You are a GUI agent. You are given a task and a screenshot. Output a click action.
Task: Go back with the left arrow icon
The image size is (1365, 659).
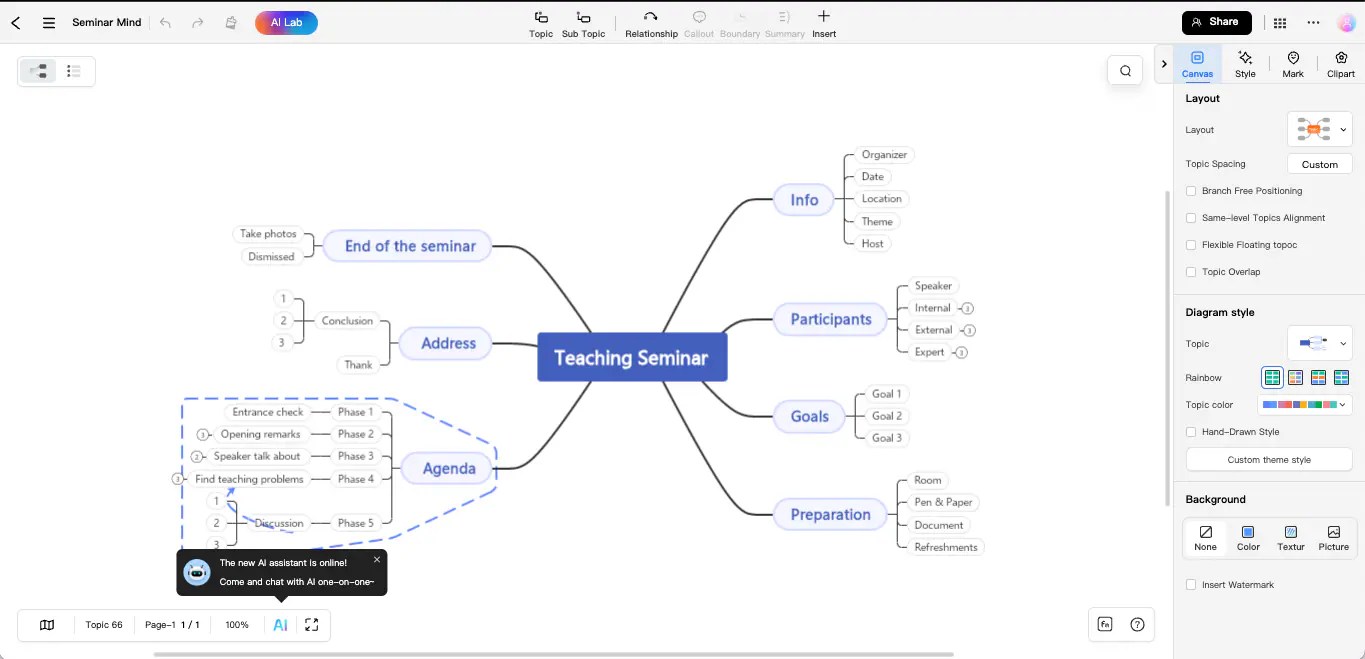click(16, 22)
